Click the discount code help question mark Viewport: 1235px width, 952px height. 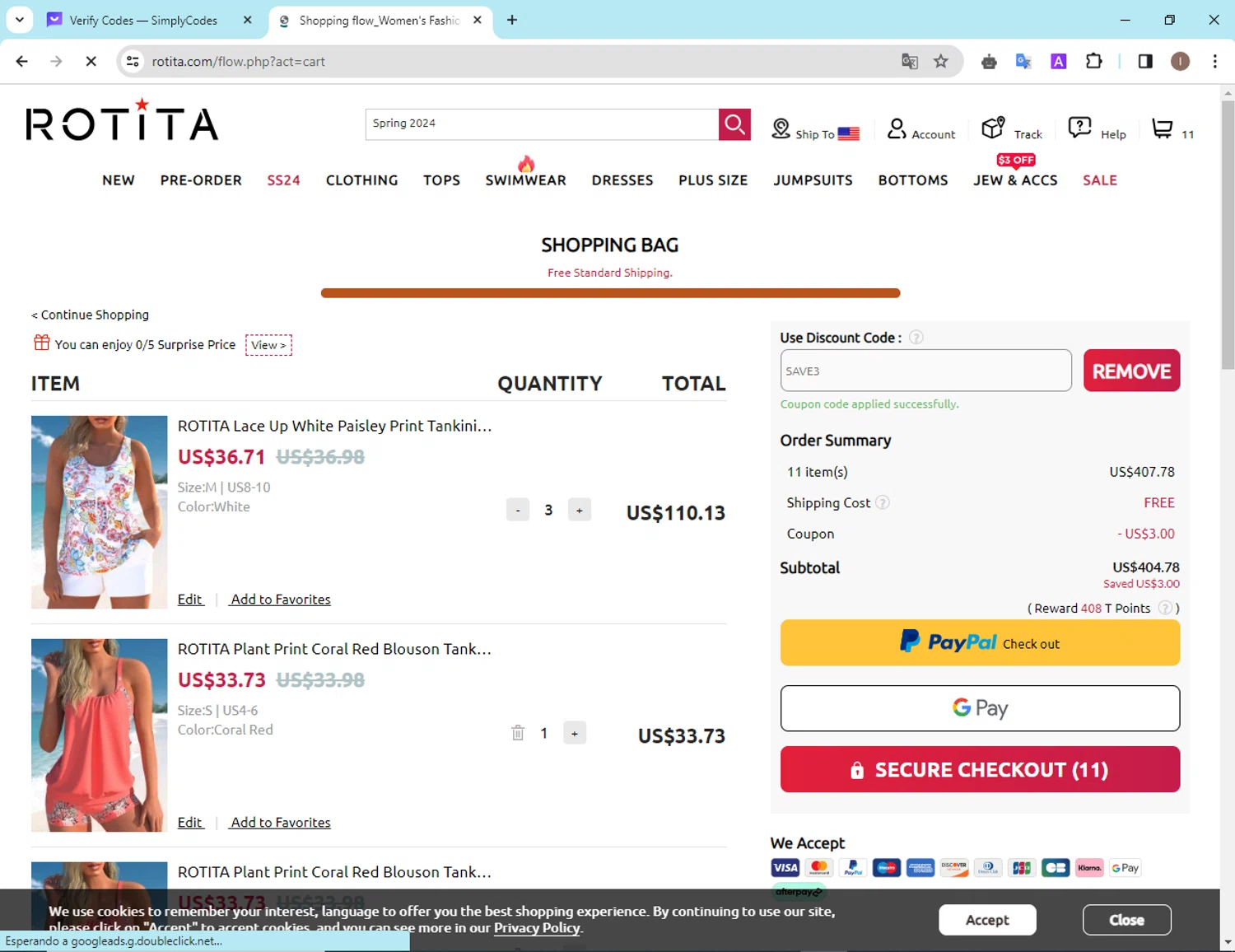(x=916, y=338)
